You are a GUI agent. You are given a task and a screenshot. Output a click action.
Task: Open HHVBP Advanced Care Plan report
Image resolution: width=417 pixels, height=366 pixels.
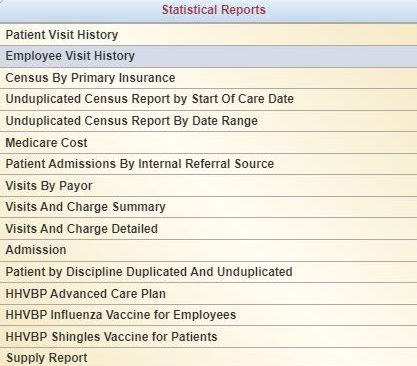pos(208,293)
